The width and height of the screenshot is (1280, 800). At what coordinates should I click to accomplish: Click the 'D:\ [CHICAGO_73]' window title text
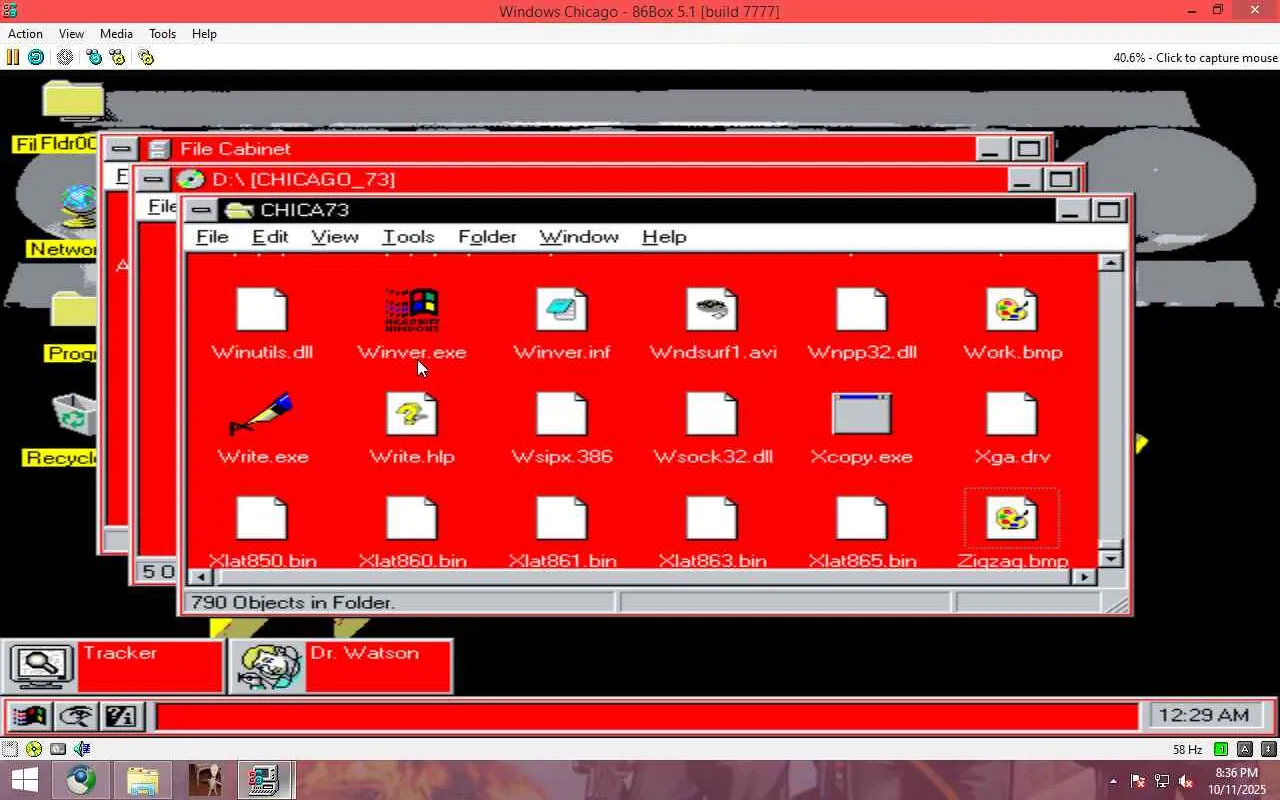point(303,180)
